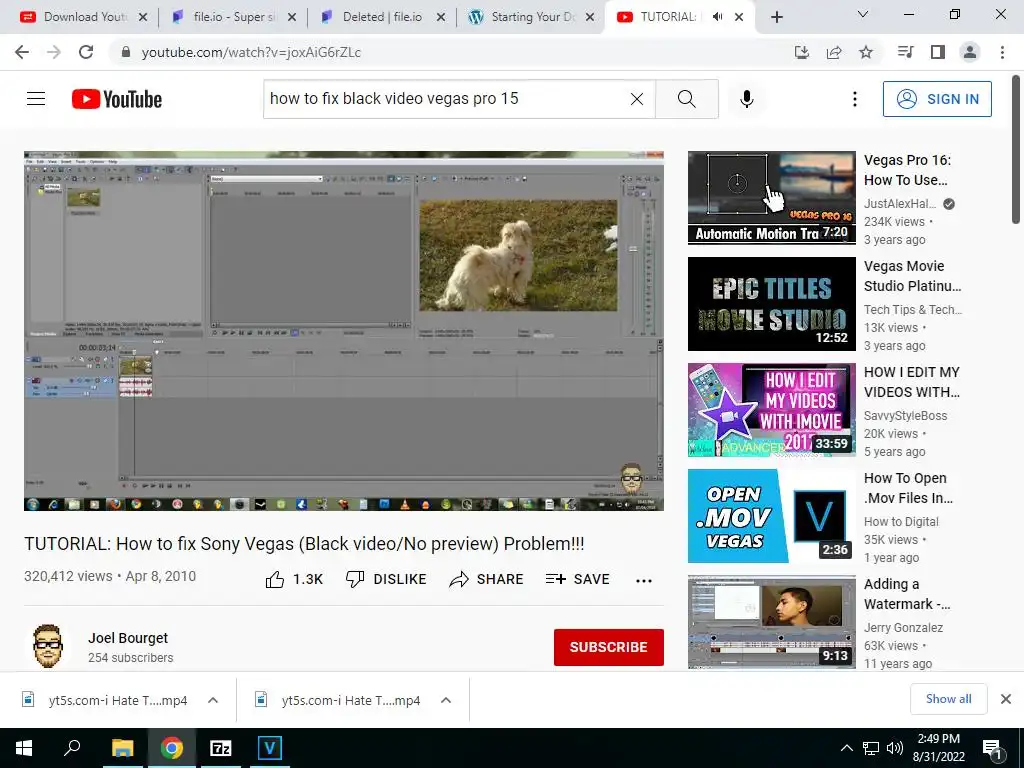Mute the TUTORIAL tab via speaker icon

717,17
